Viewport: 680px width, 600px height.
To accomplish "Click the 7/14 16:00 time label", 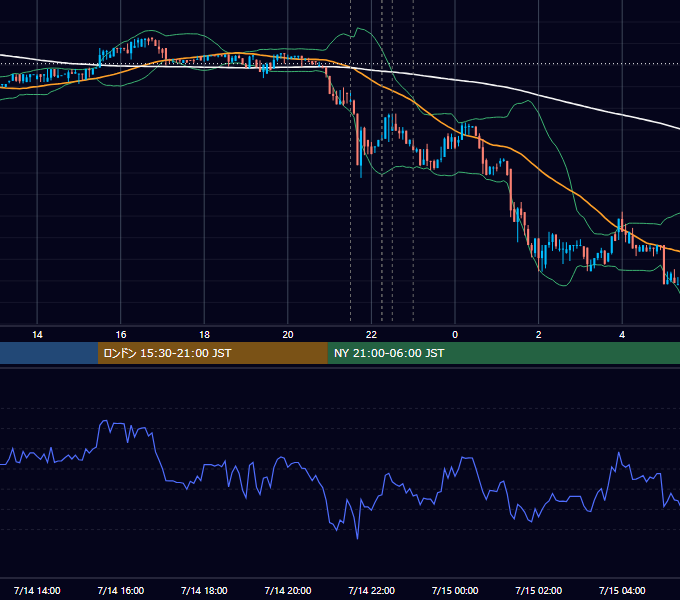I will (x=121, y=590).
